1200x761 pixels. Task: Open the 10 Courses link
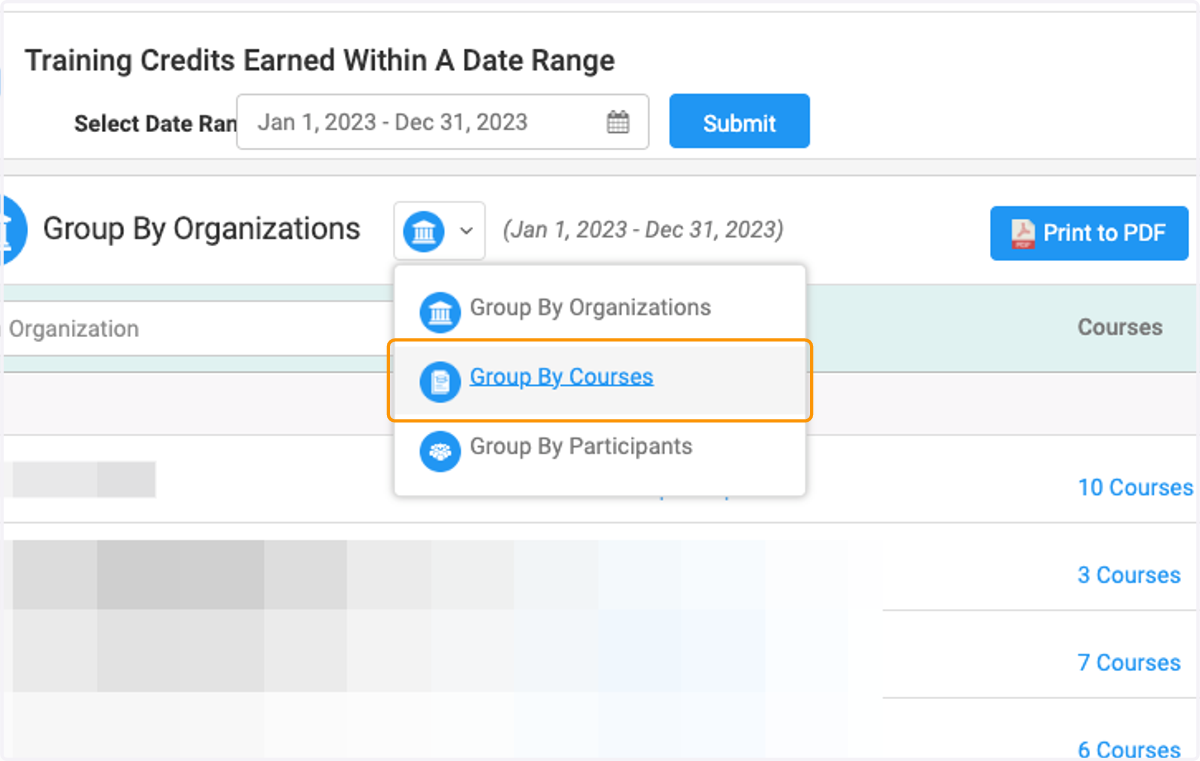(1135, 488)
